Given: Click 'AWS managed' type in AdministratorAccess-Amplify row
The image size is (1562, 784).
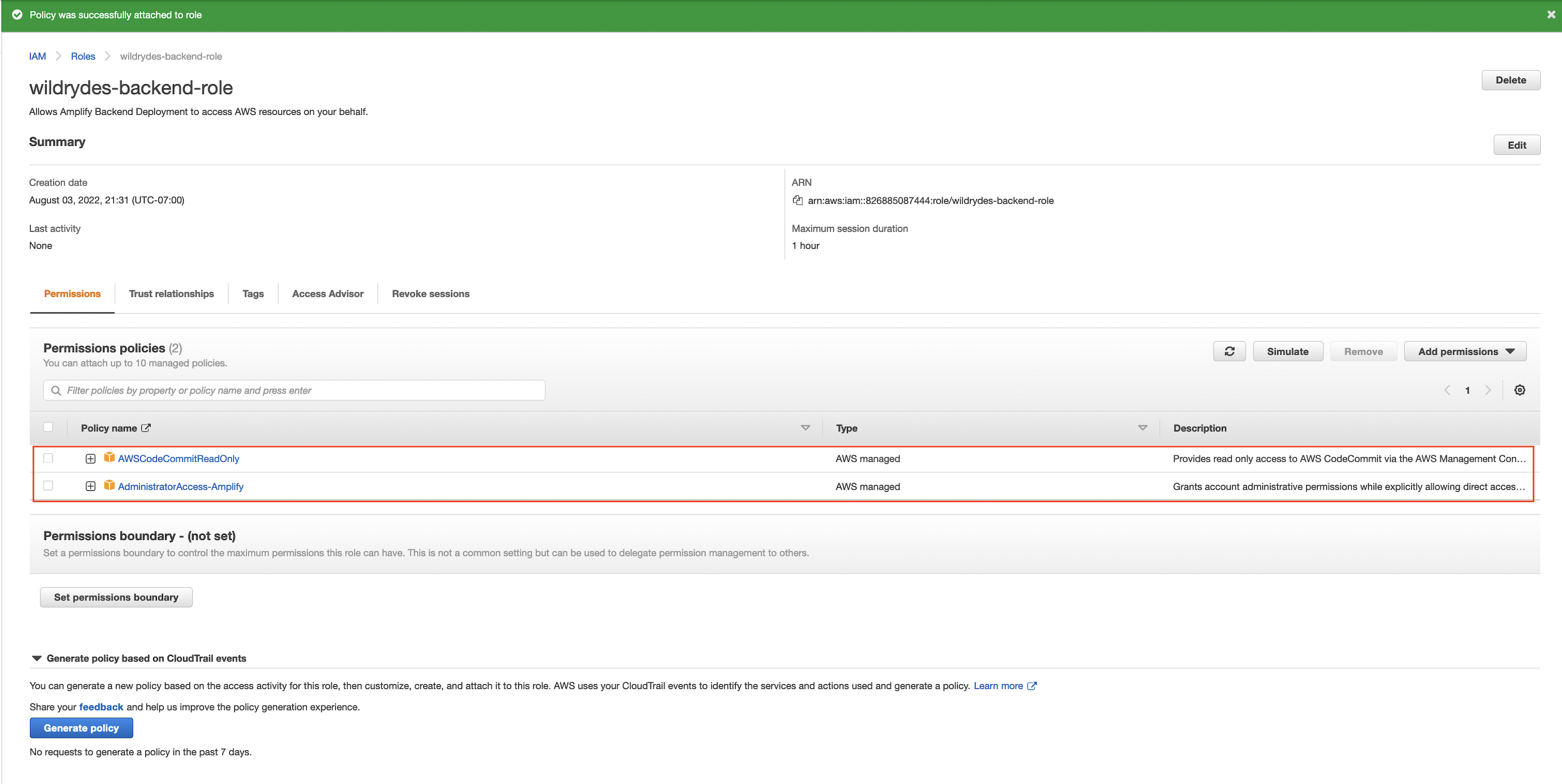Looking at the screenshot, I should pos(867,486).
